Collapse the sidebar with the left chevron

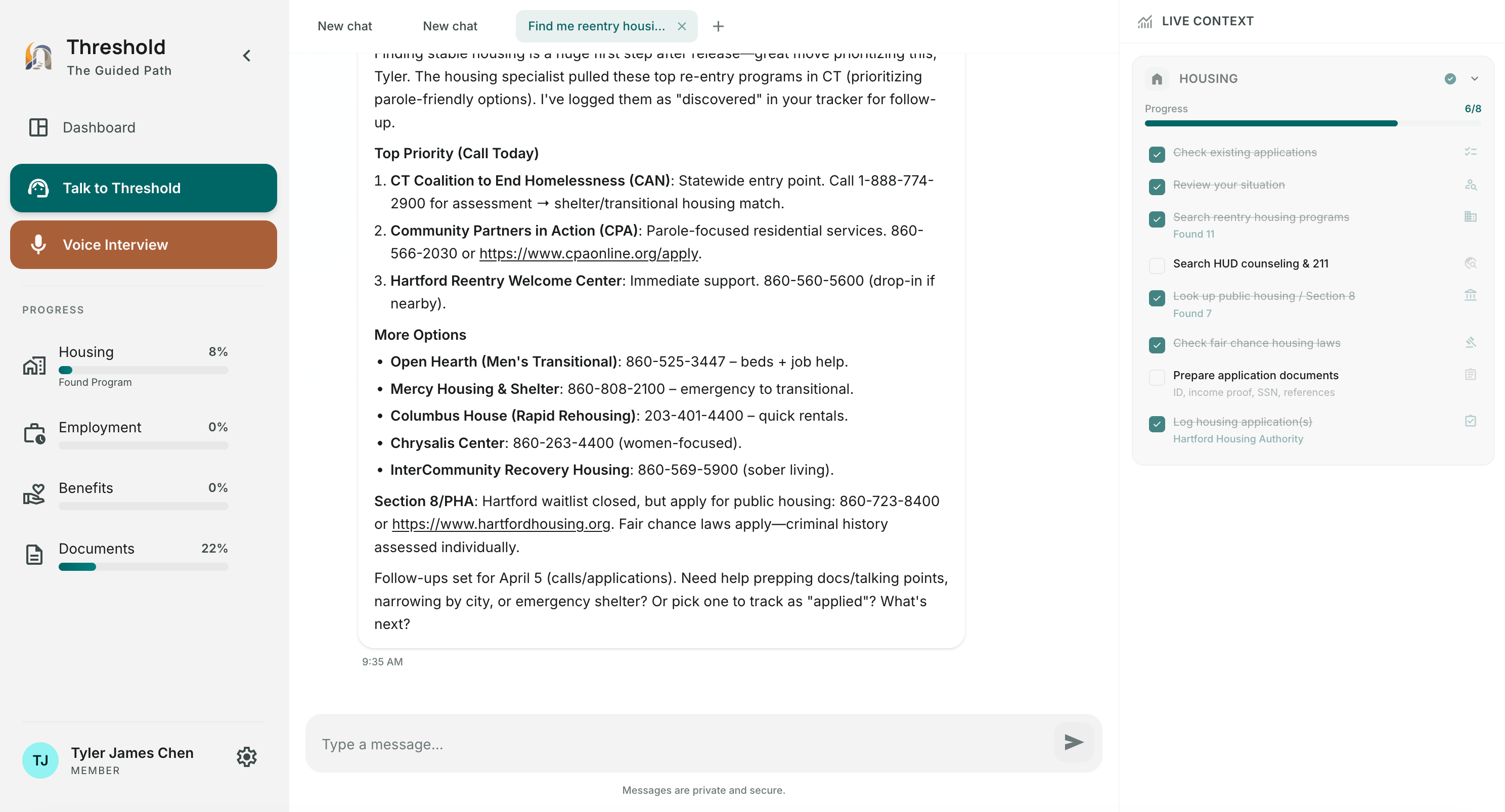coord(247,56)
